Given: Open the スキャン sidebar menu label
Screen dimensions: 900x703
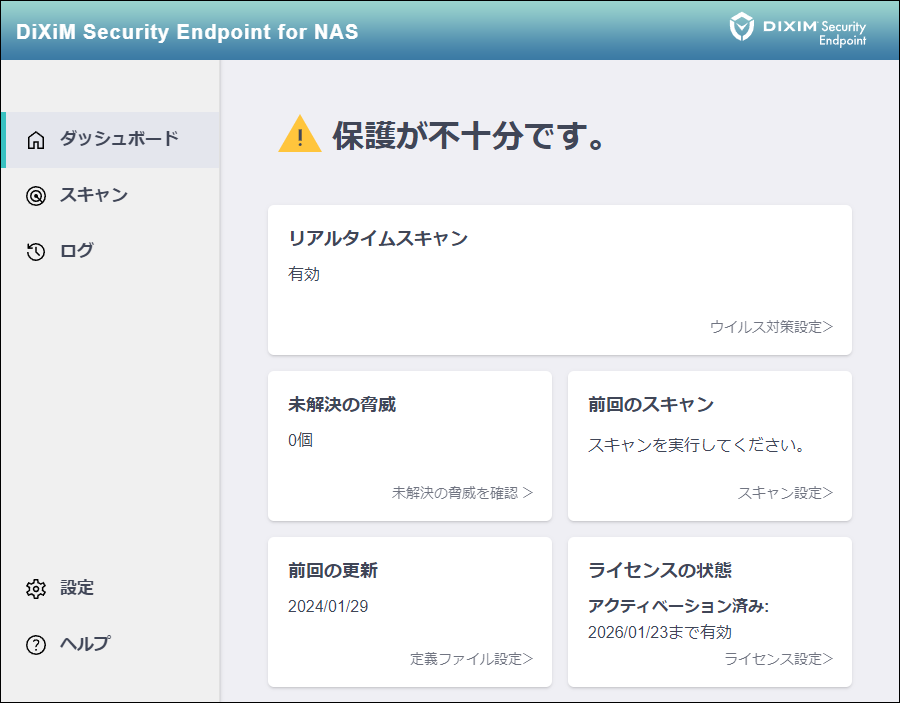Looking at the screenshot, I should pos(94,195).
